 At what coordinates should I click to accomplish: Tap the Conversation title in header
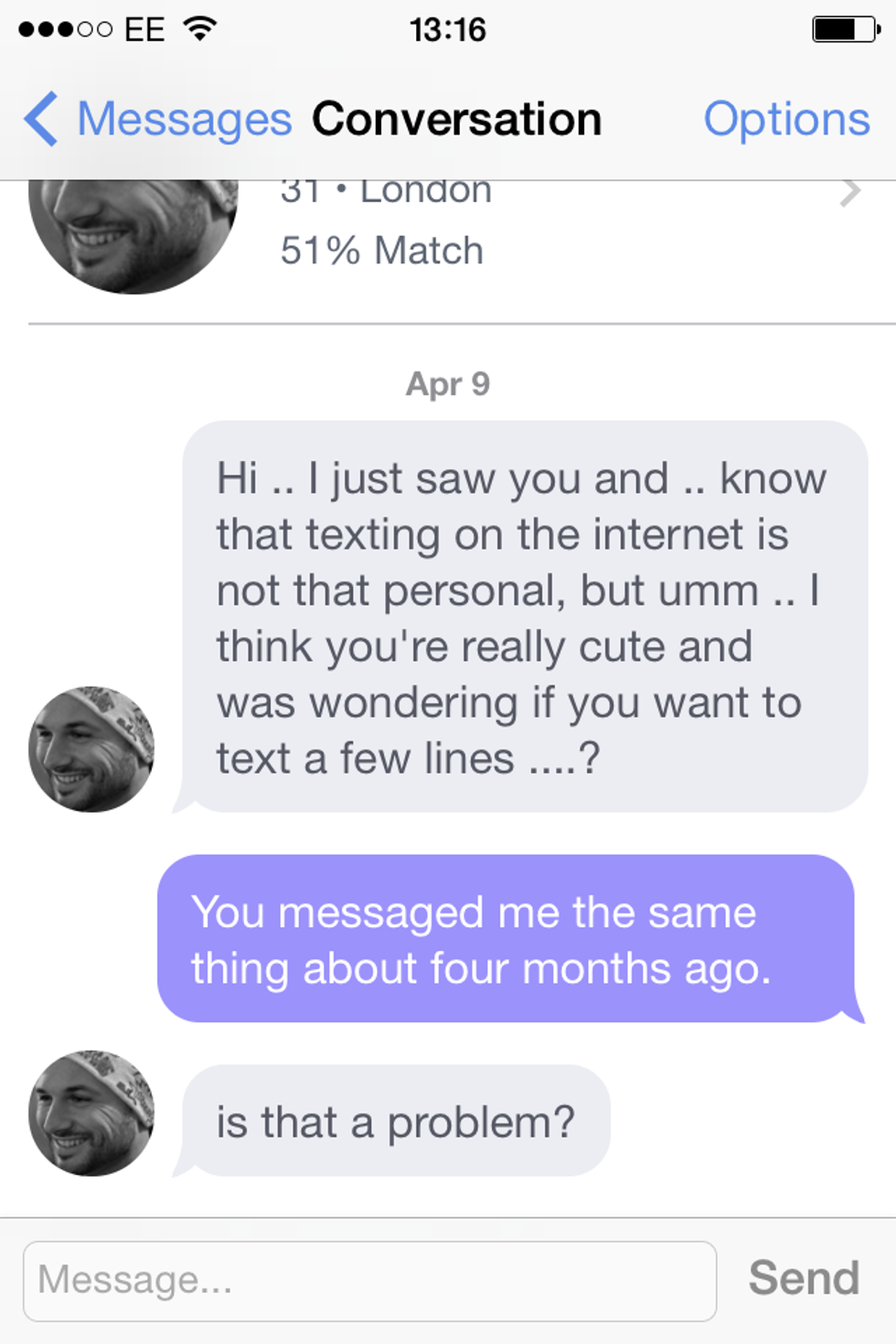coord(456,120)
